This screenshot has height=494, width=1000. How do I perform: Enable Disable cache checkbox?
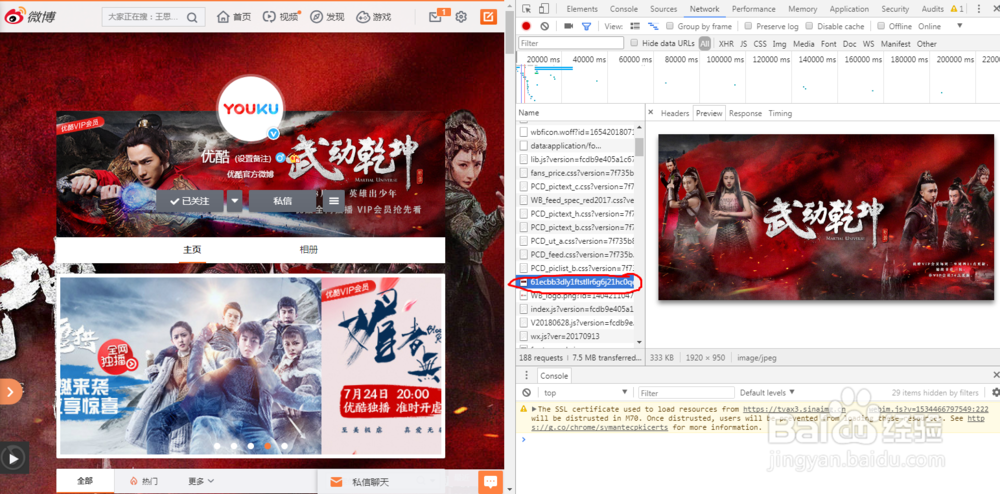coord(809,26)
